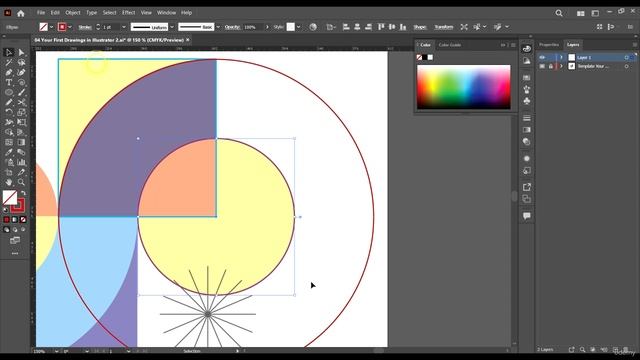Pick a color from the Color spectrum
Screen dimensions: 640x360
(x=464, y=87)
